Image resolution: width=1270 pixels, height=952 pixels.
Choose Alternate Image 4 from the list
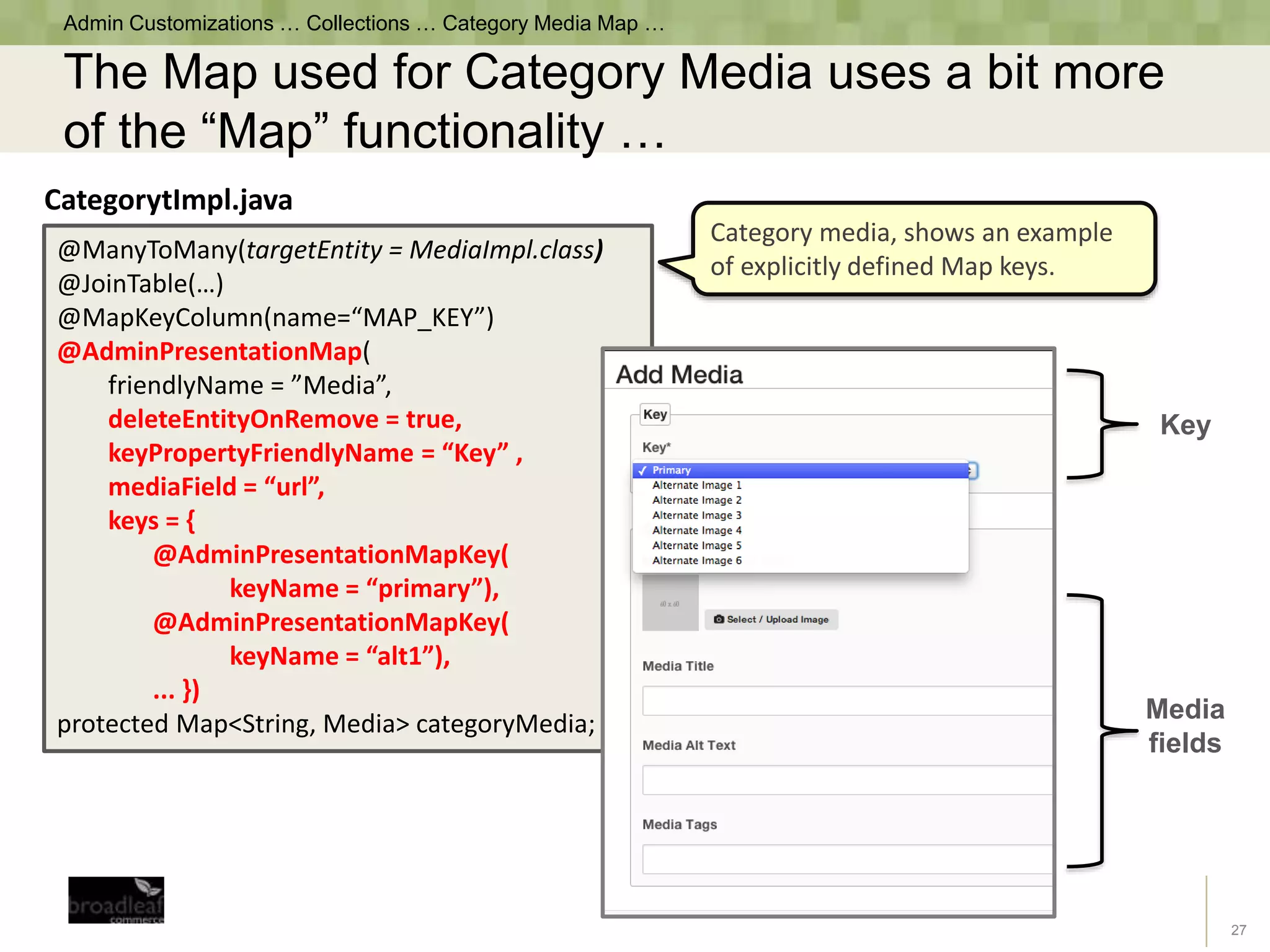coord(696,531)
